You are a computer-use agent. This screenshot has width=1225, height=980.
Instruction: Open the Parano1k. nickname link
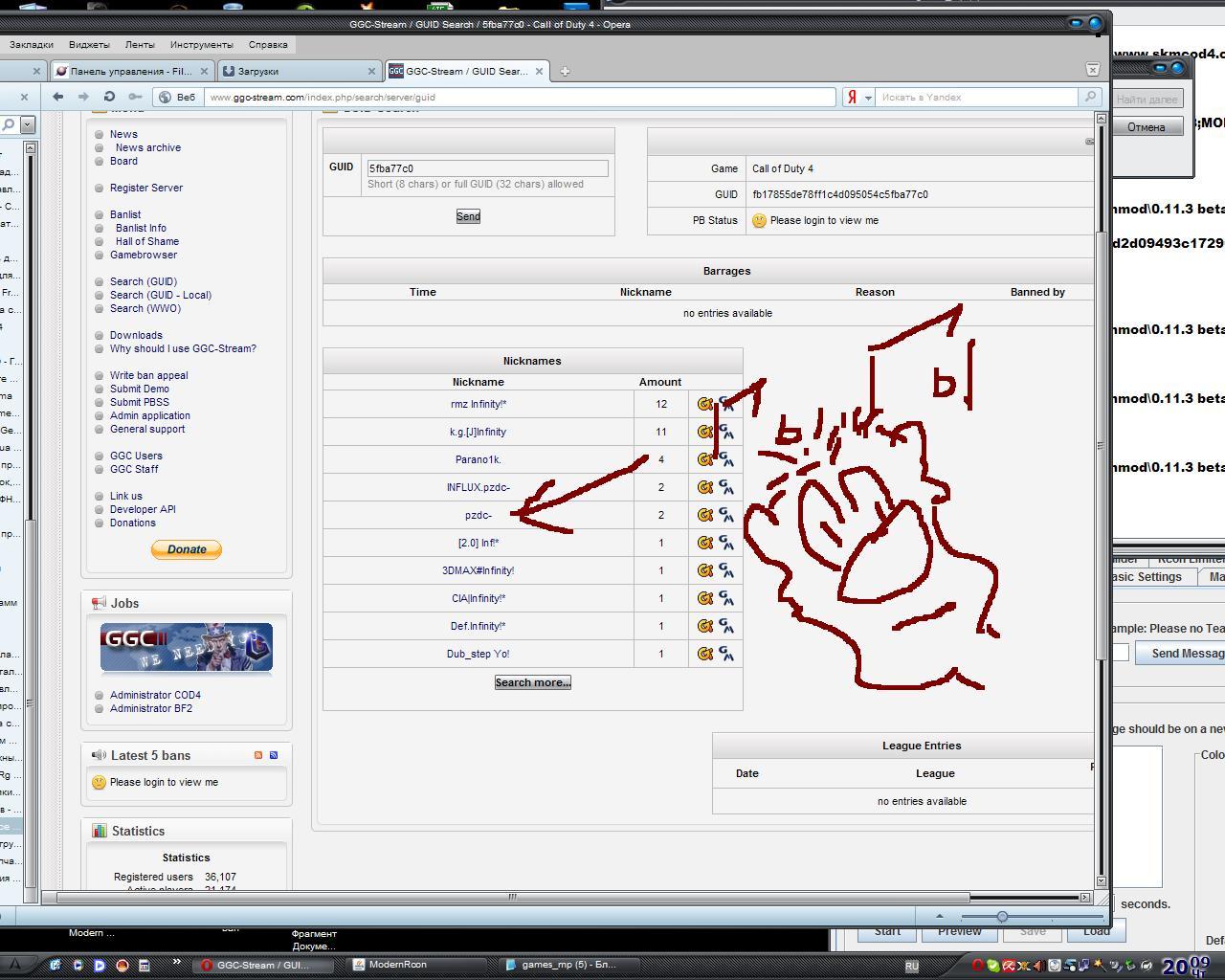point(479,459)
